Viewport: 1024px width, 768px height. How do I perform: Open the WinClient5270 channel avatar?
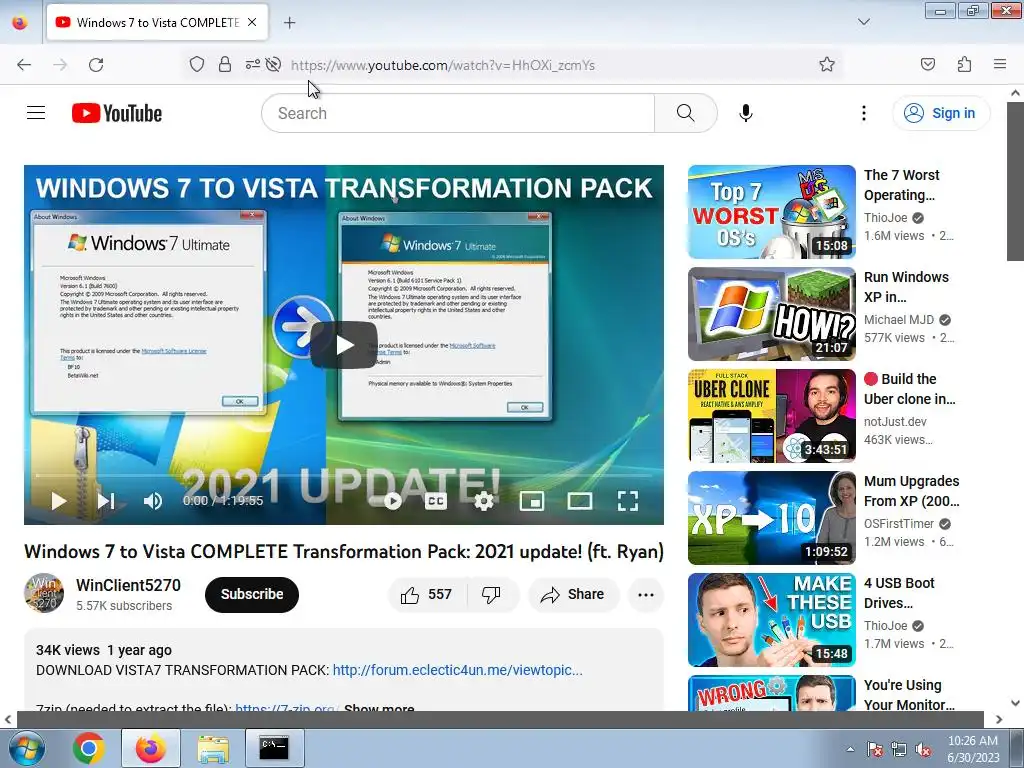click(x=44, y=594)
